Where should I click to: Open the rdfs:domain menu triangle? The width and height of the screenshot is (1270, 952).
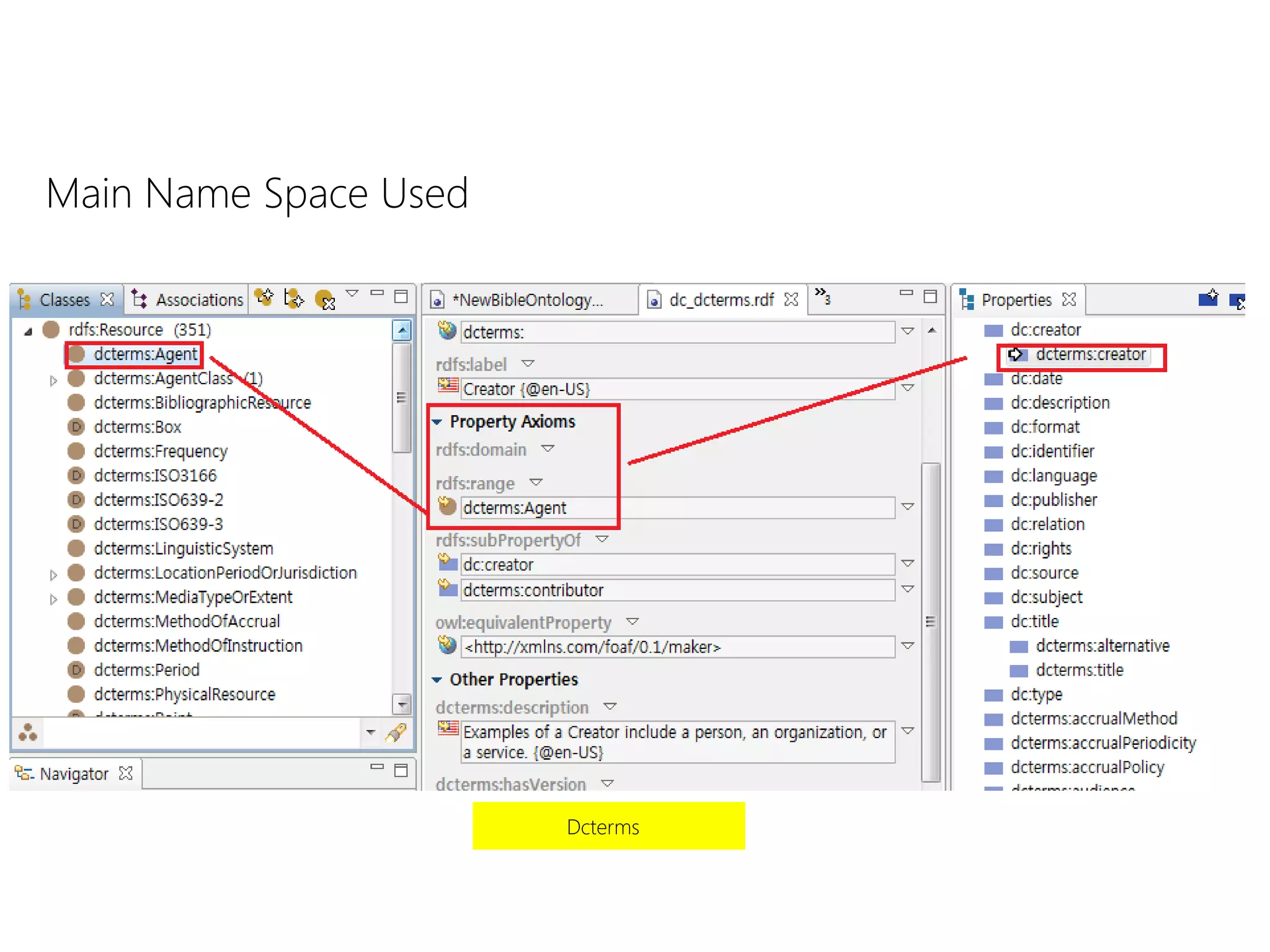tap(548, 448)
